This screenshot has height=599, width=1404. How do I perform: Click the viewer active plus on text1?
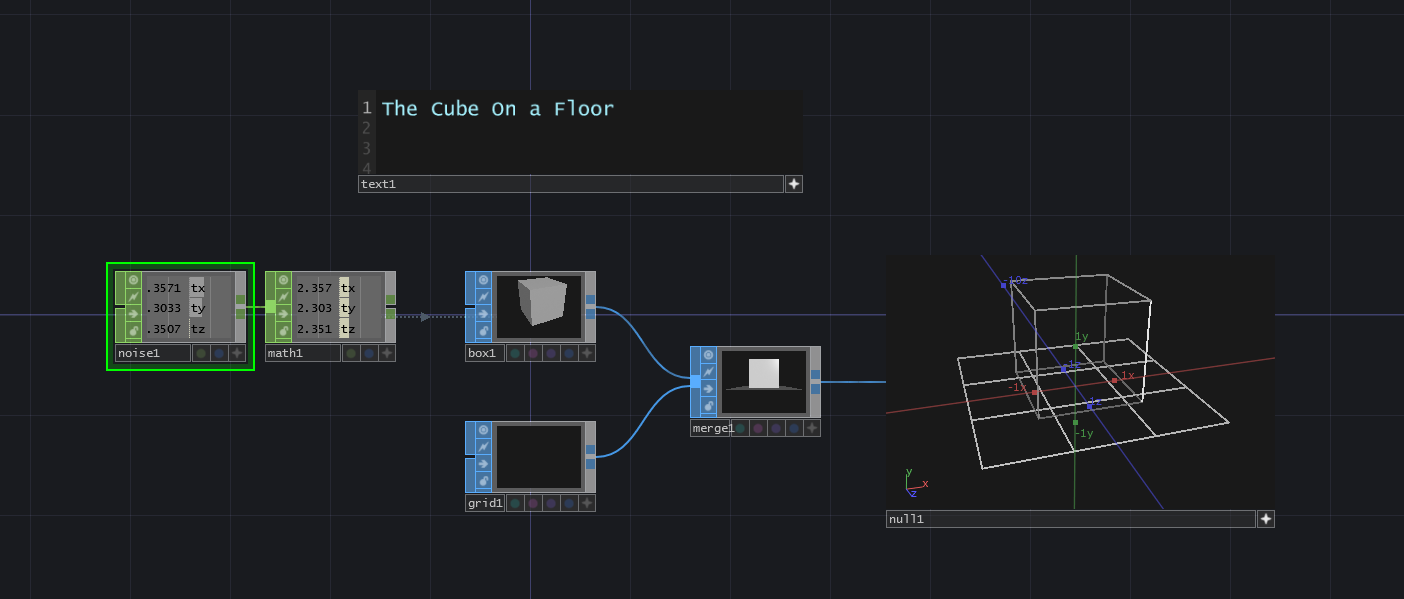click(x=793, y=184)
